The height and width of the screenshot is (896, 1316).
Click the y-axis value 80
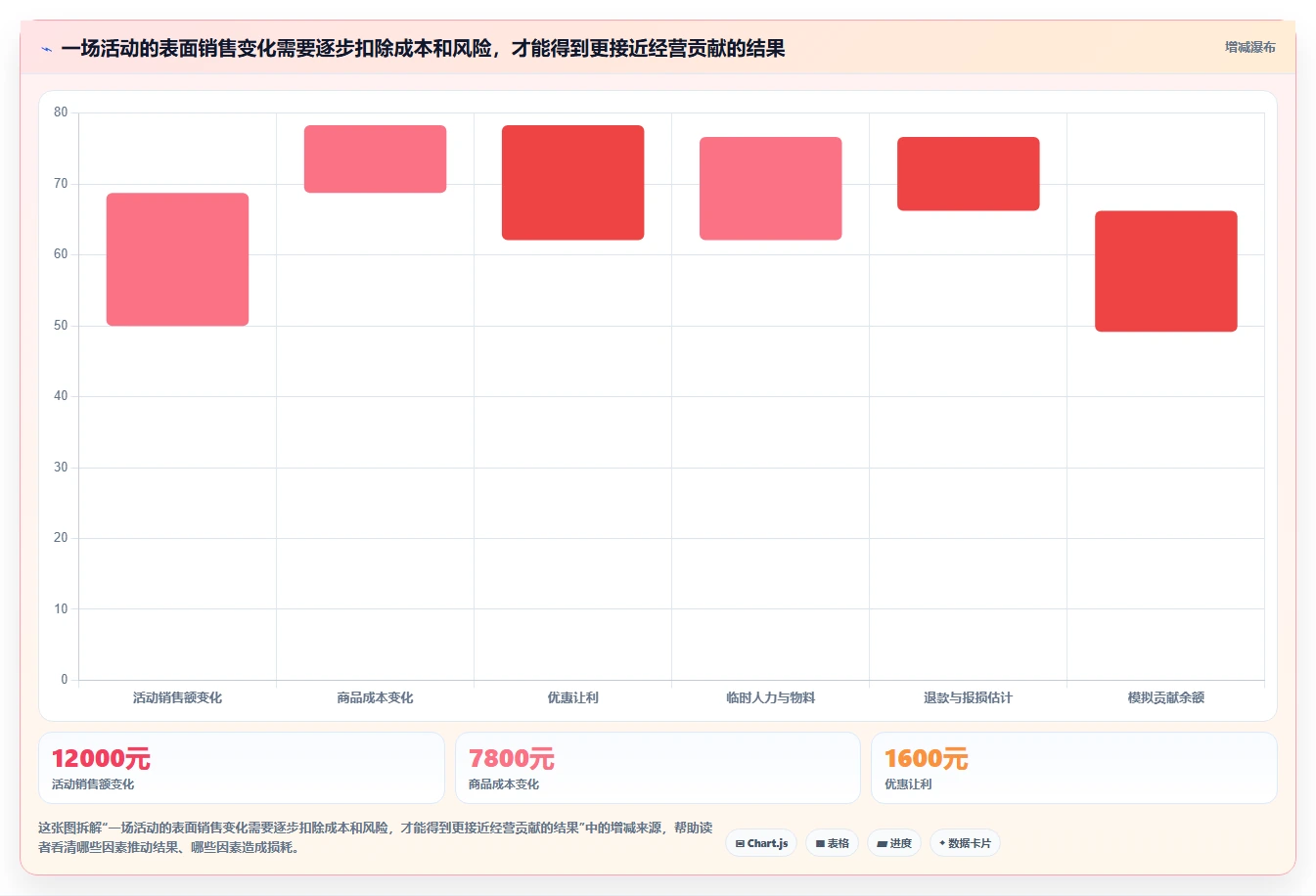pyautogui.click(x=61, y=112)
